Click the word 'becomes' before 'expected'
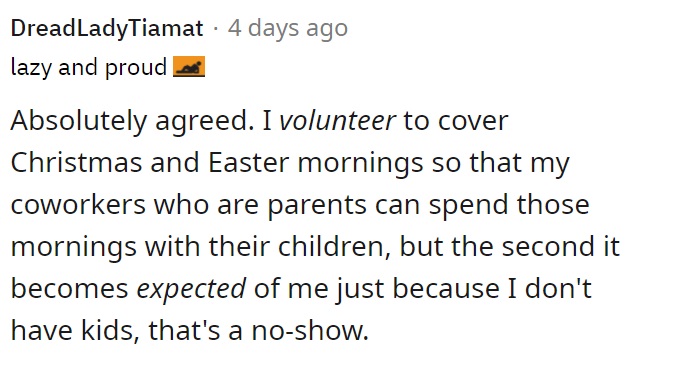 pos(69,288)
